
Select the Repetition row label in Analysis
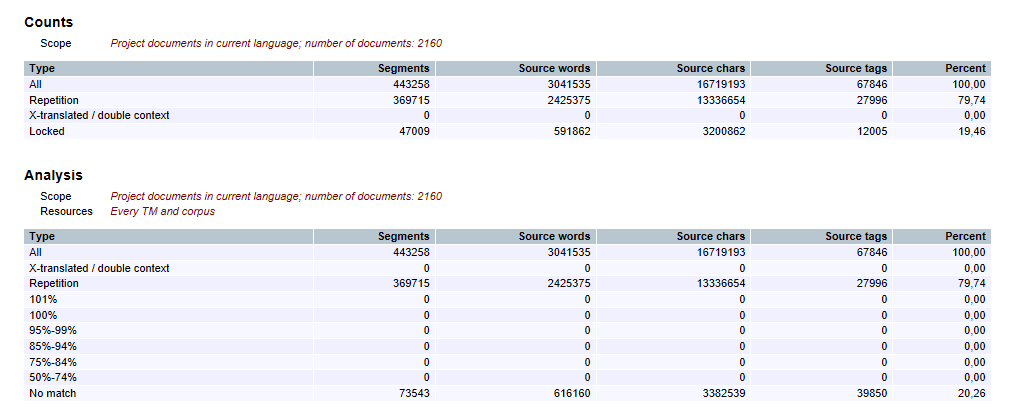tap(54, 284)
